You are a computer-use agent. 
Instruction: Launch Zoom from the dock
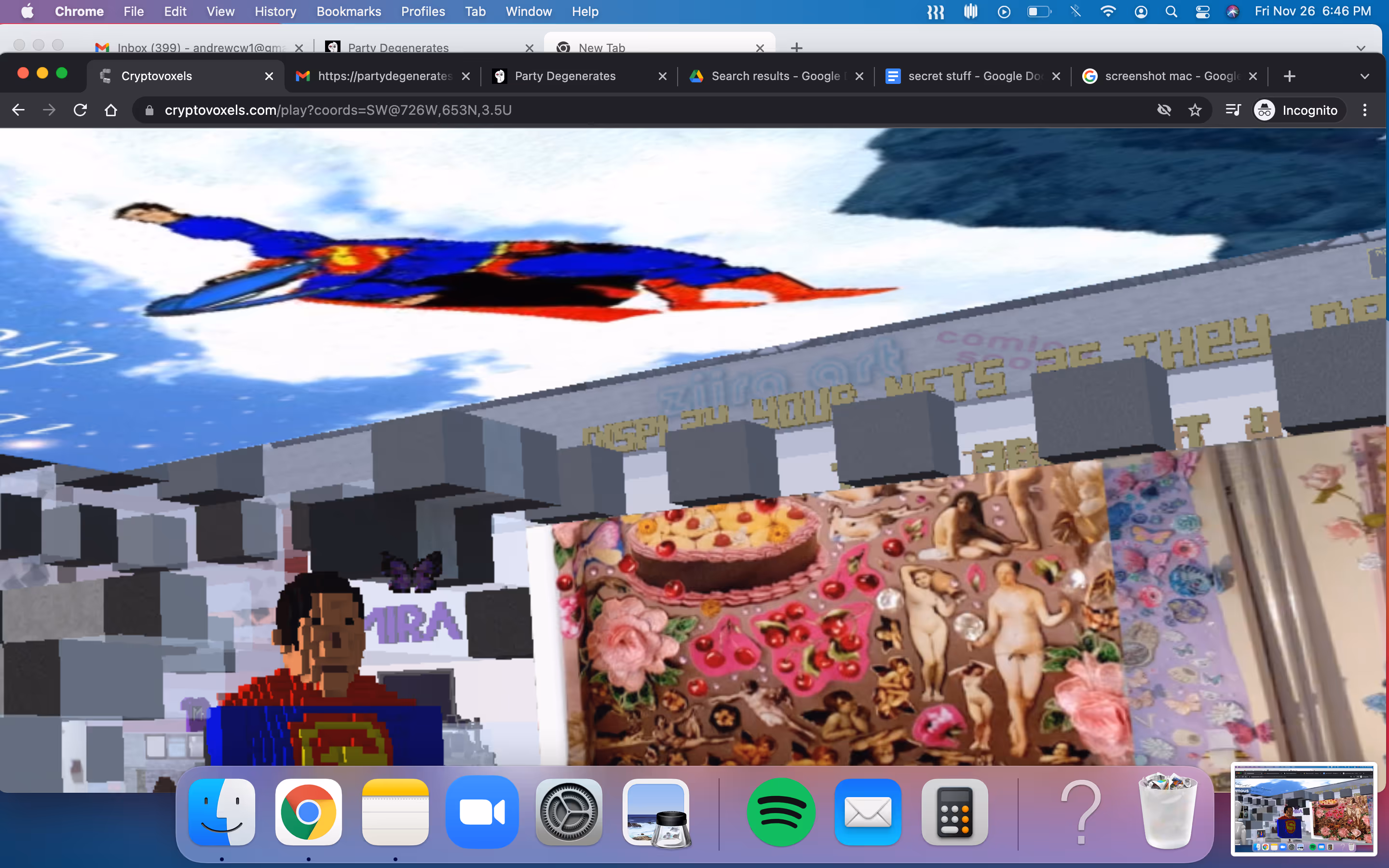point(482,813)
